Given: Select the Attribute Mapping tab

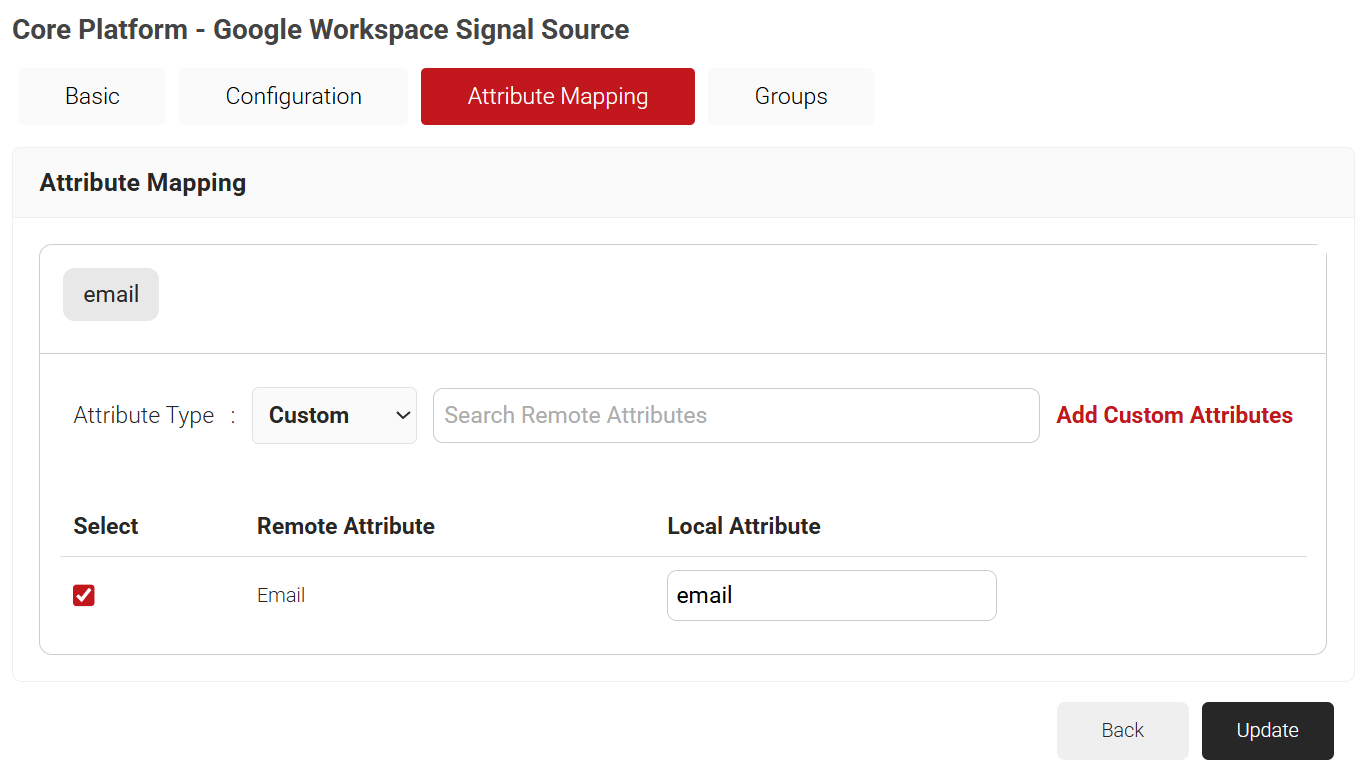Looking at the screenshot, I should [557, 97].
